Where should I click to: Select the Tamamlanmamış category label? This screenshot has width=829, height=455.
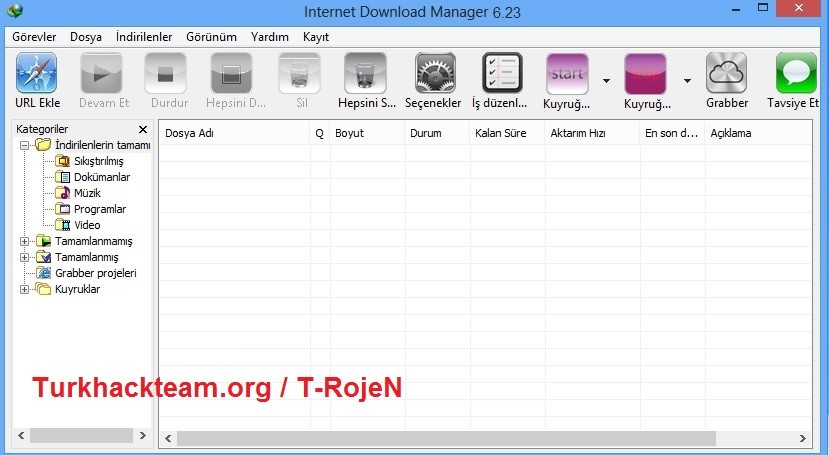pos(94,241)
